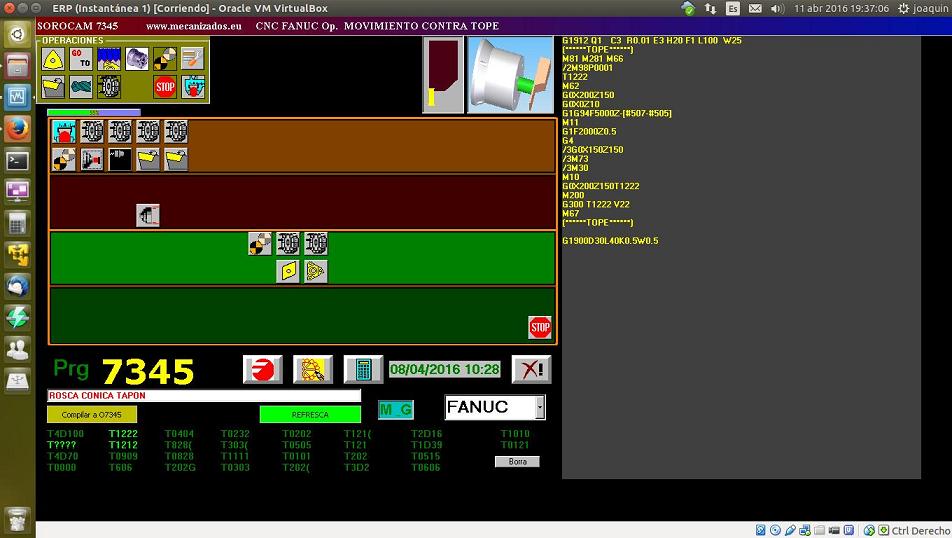
Task: Open the calculator button
Action: click(x=363, y=369)
